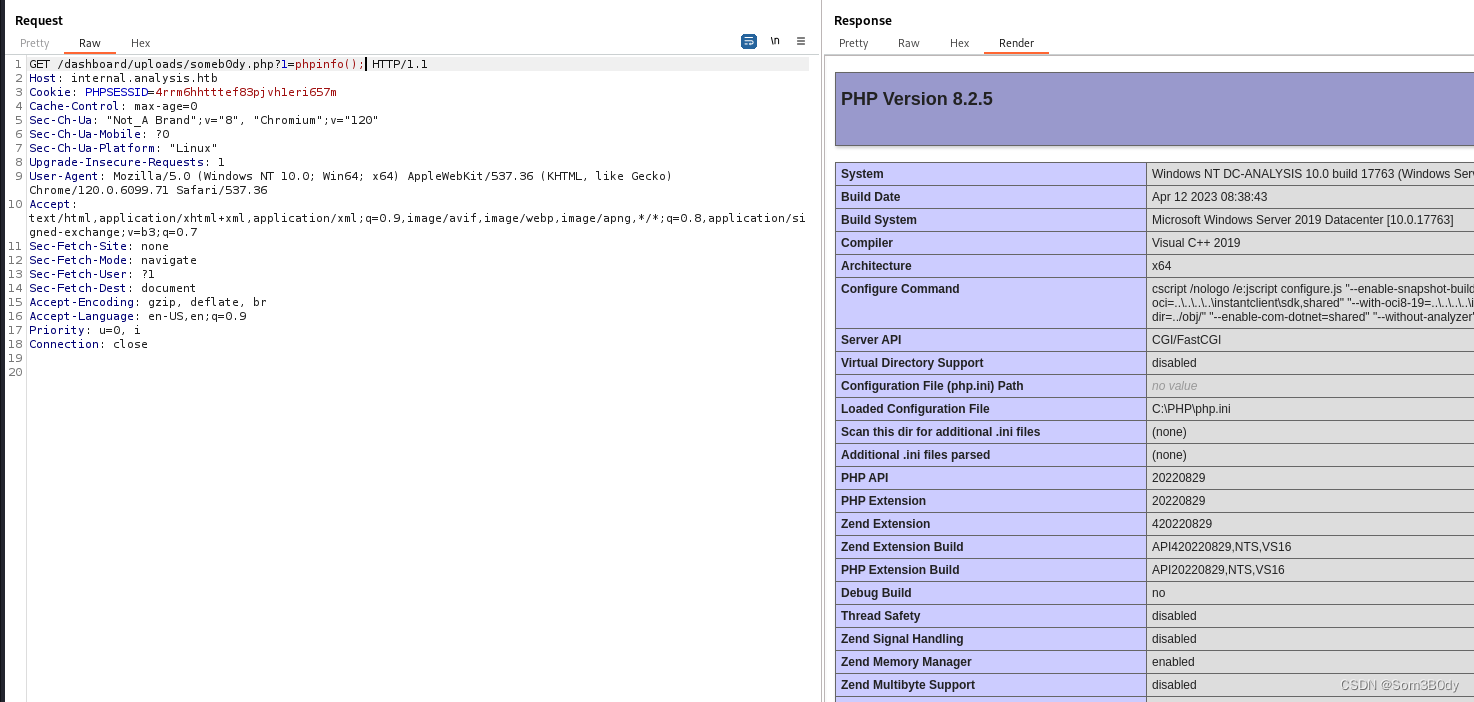Click the Sec-Ch-Ua-Mobile header line
Viewport: 1474px width, 702px height.
tap(99, 134)
